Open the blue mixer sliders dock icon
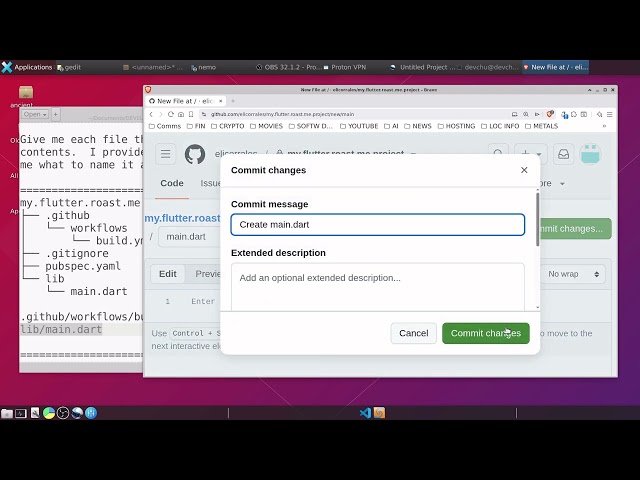This screenshot has width=640, height=480. pyautogui.click(x=91, y=413)
